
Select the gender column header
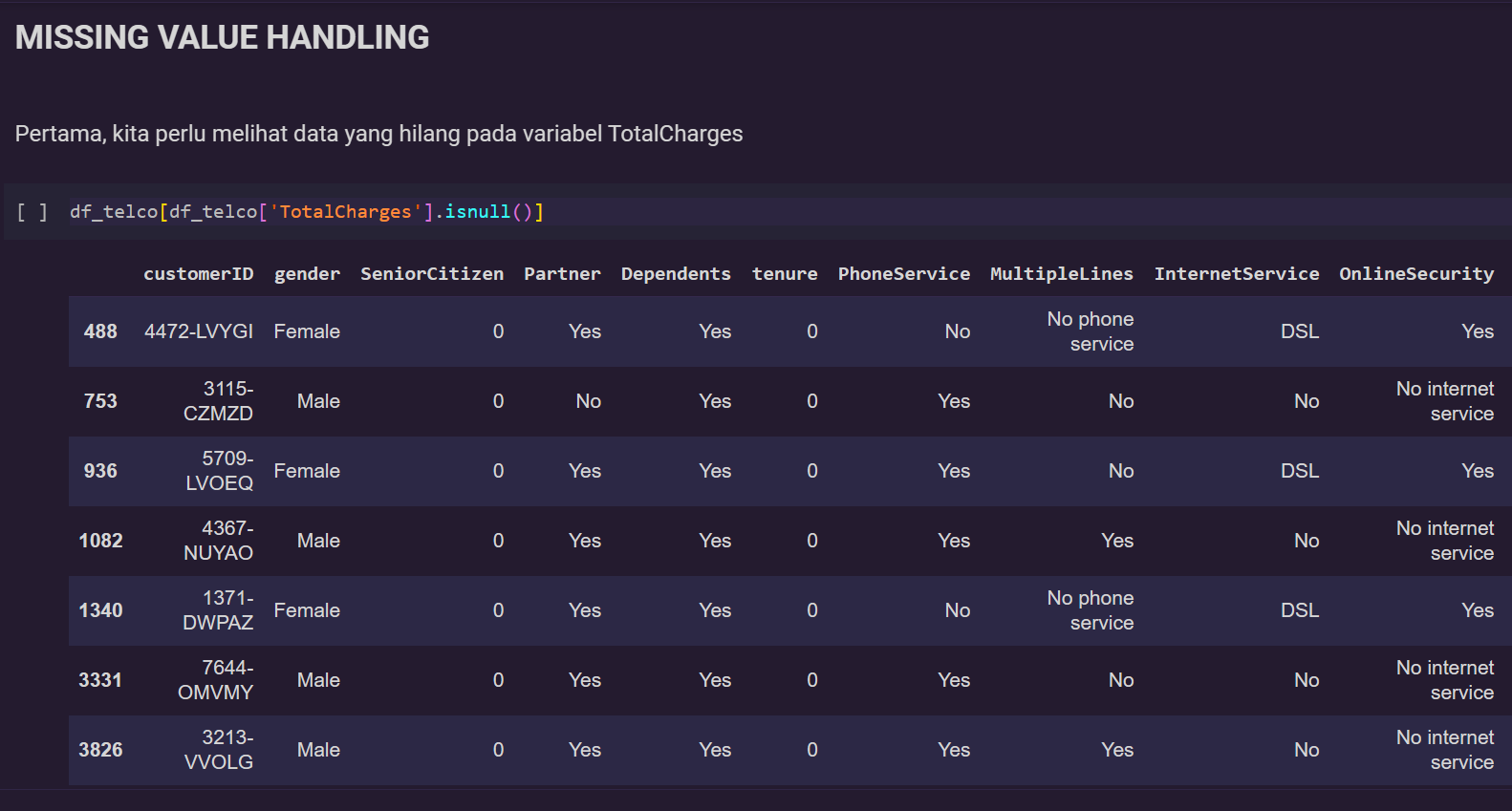[x=307, y=274]
